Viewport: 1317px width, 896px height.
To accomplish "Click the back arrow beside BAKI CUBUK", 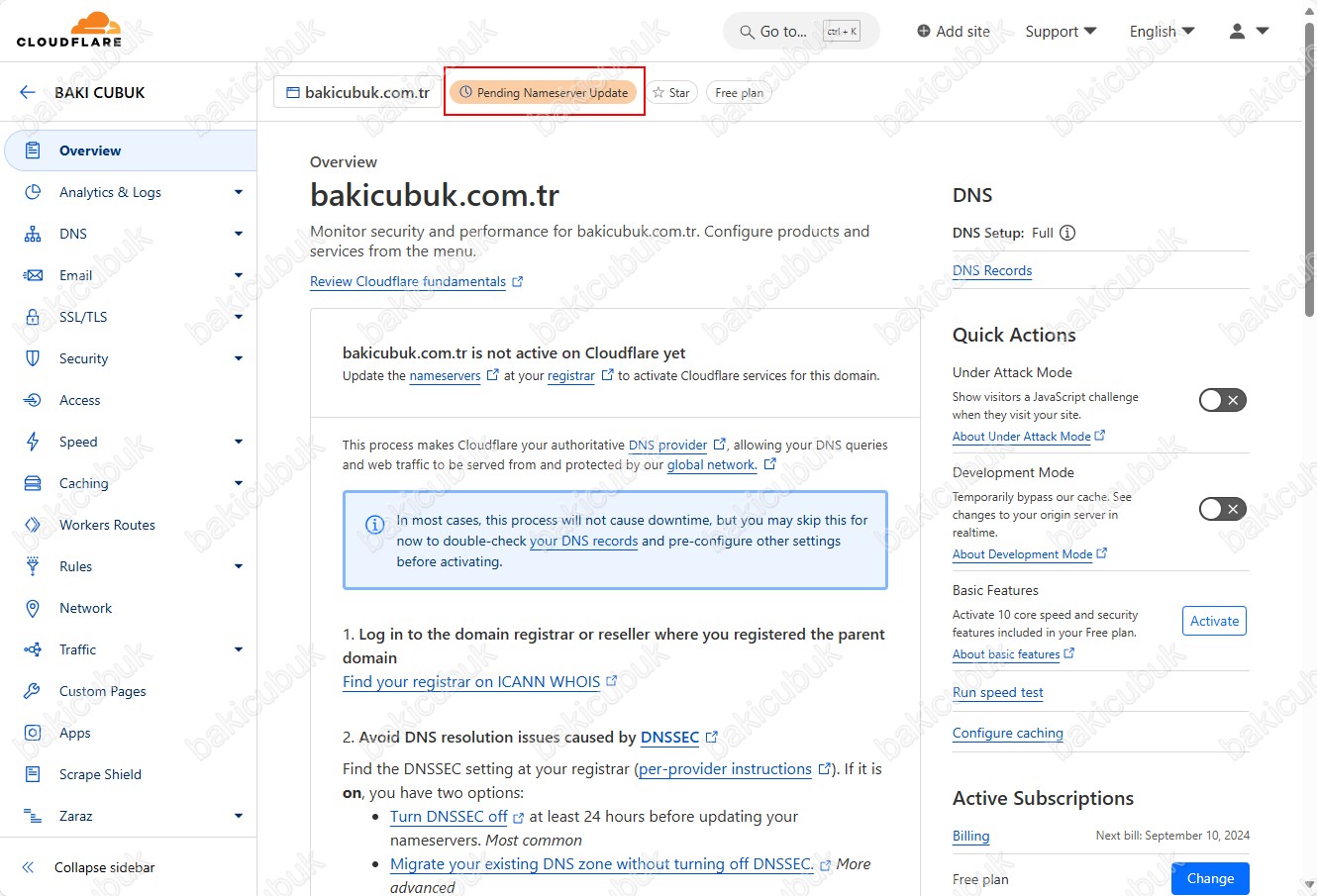I will click(x=27, y=92).
